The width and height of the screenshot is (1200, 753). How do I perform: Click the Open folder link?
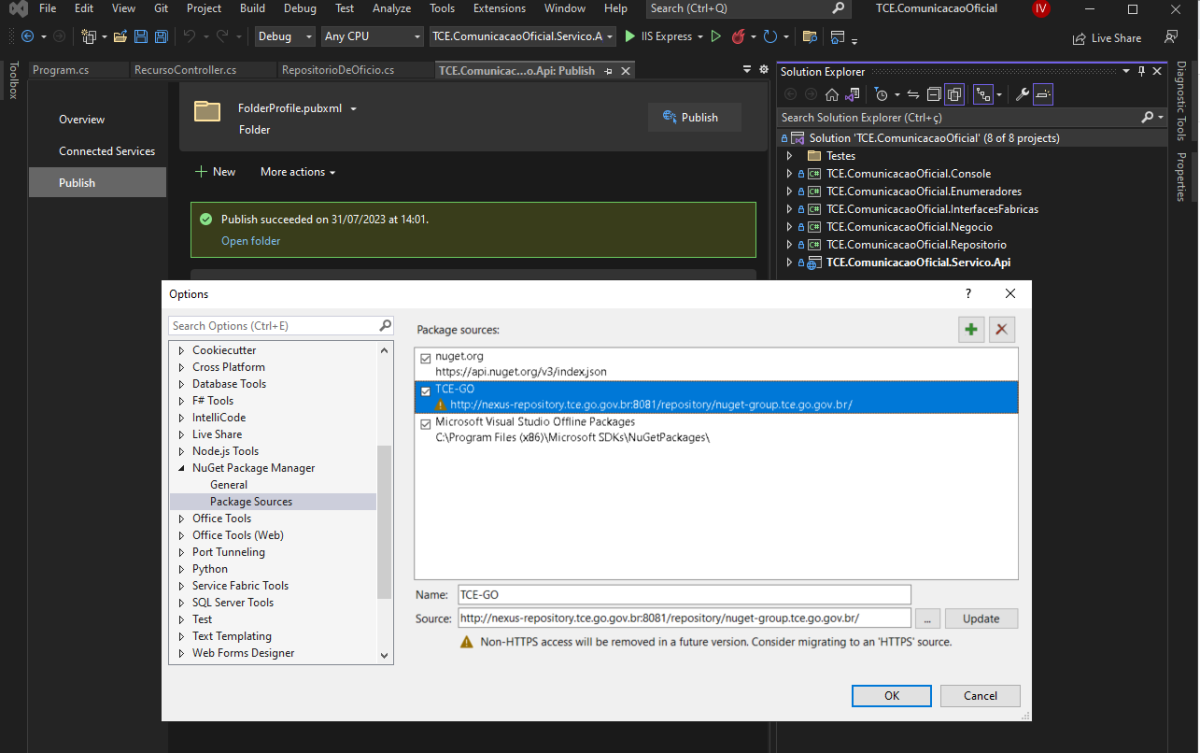(x=250, y=241)
